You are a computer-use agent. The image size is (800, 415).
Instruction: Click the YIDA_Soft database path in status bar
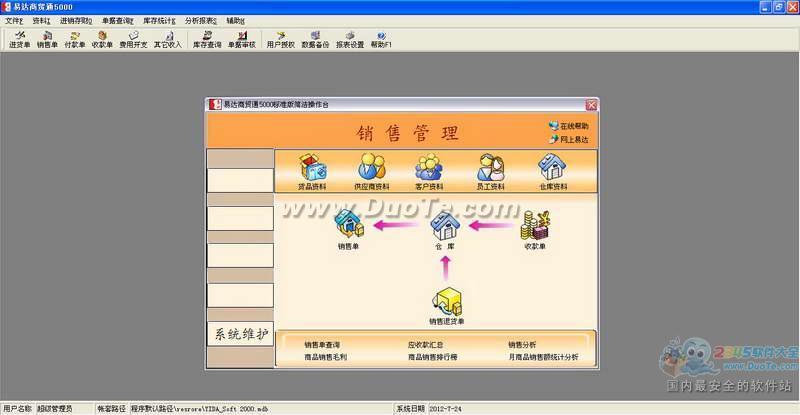click(x=199, y=409)
